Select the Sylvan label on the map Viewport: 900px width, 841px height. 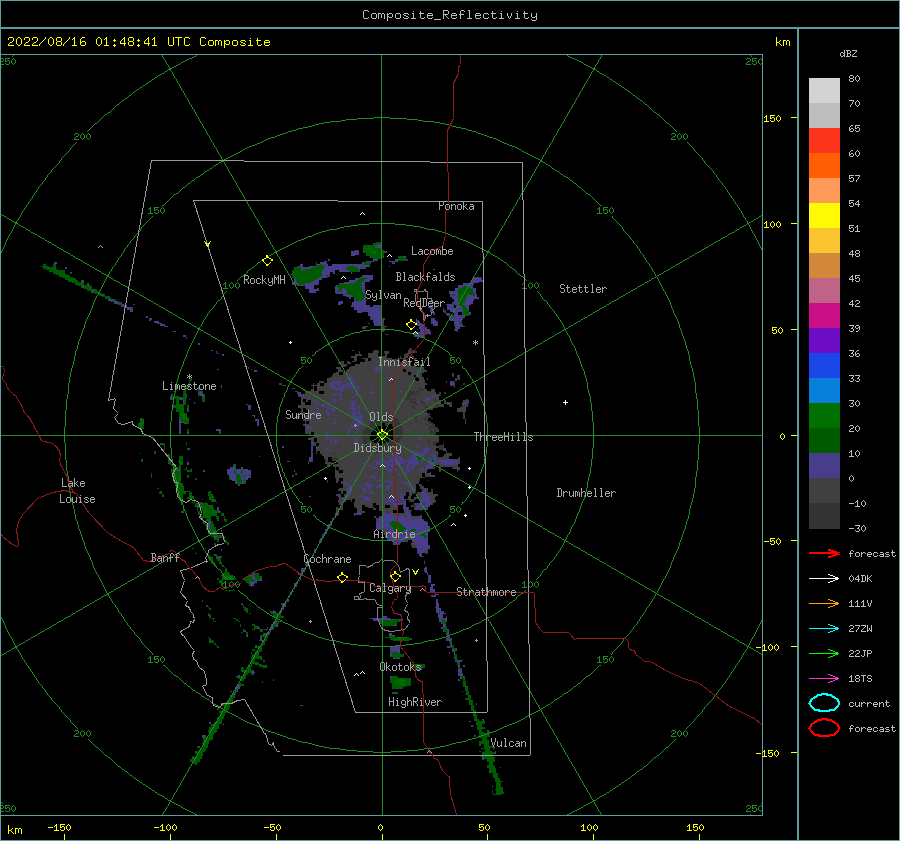click(383, 295)
